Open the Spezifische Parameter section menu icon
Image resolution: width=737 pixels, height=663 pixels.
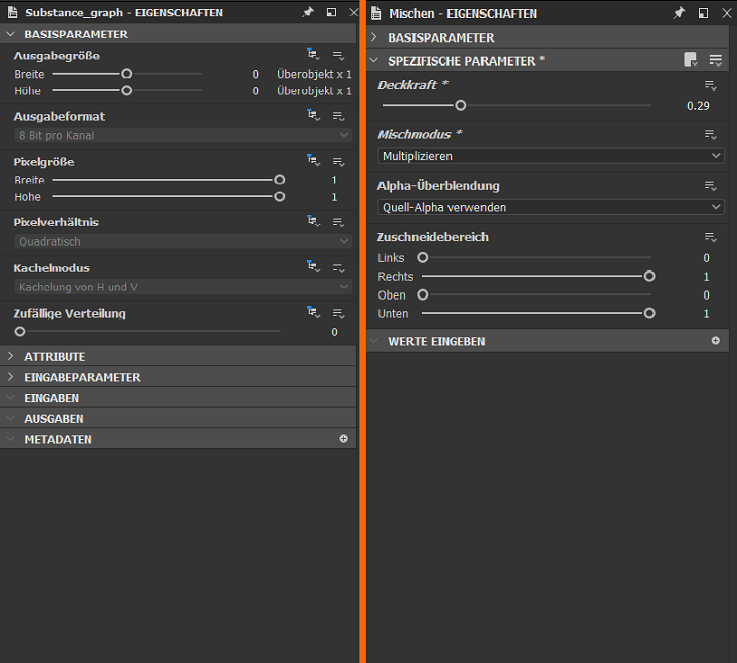coord(716,60)
